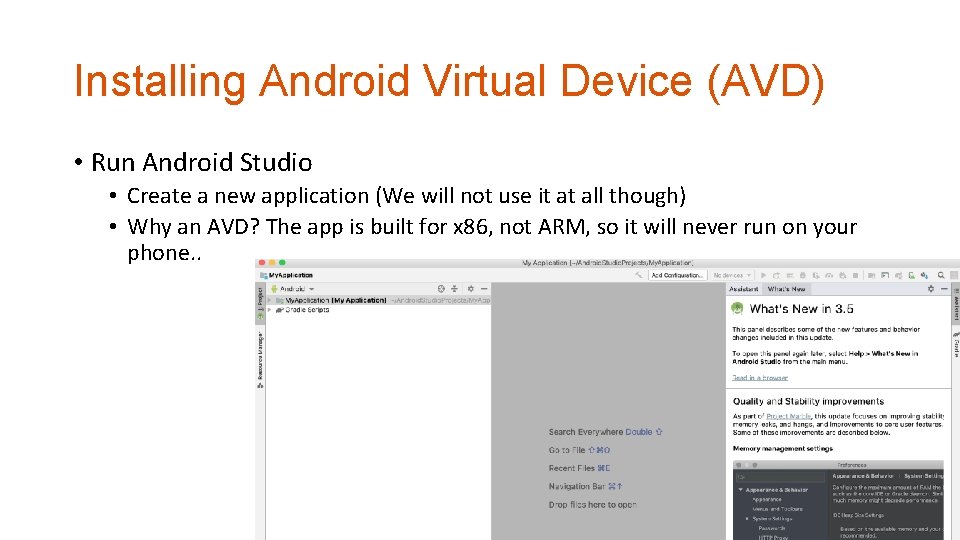Open Project panel gear options

coord(470,288)
